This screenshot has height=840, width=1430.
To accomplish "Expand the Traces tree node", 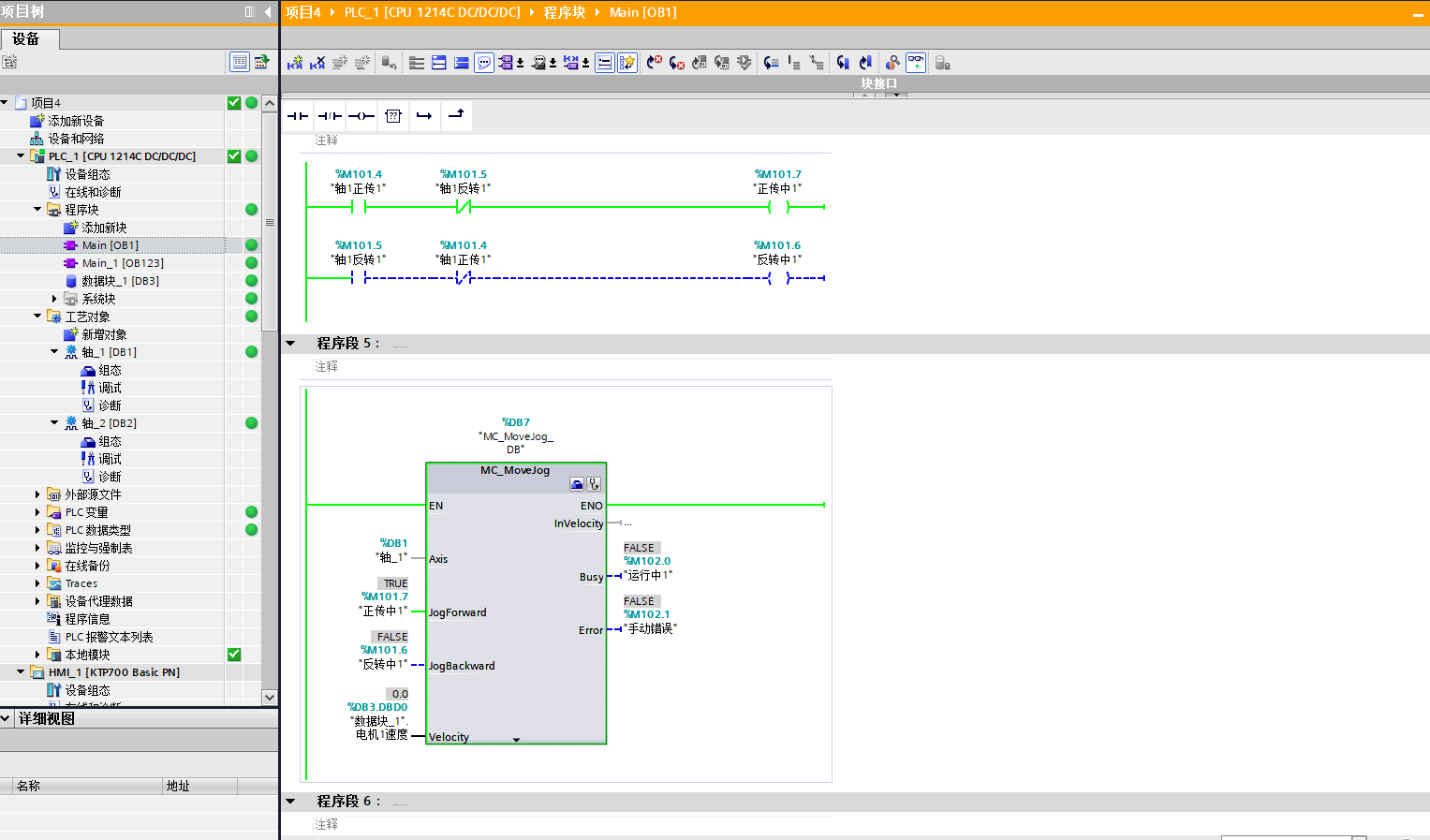I will (x=37, y=583).
